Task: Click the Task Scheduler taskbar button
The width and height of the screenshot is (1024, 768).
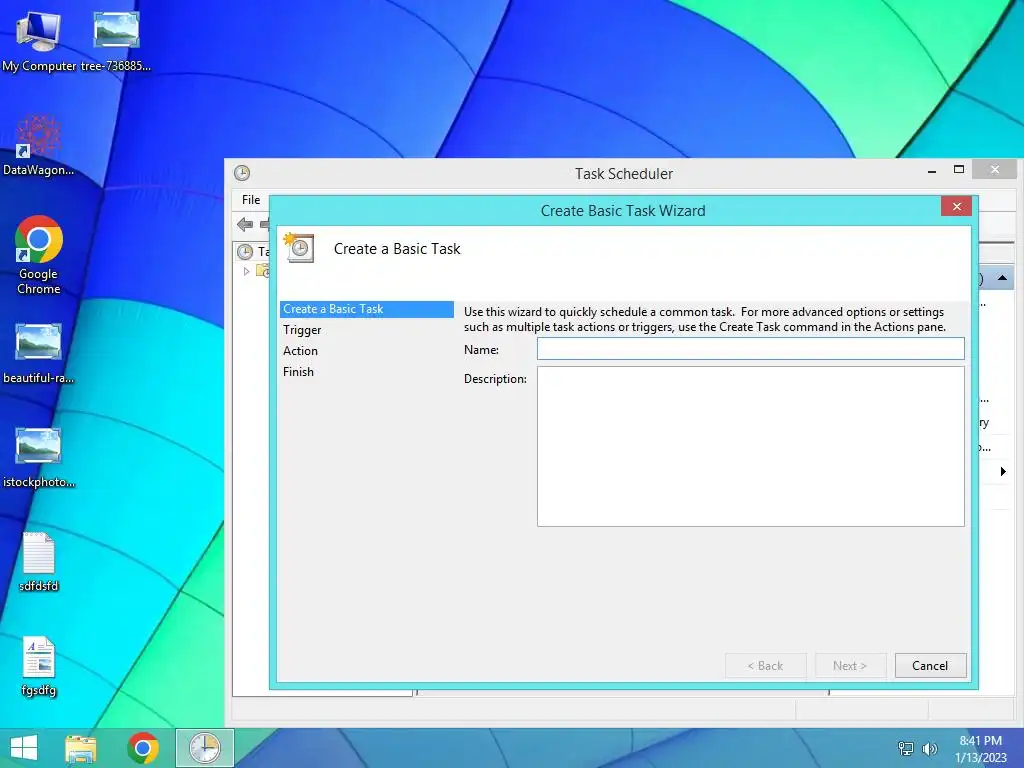Action: click(205, 748)
